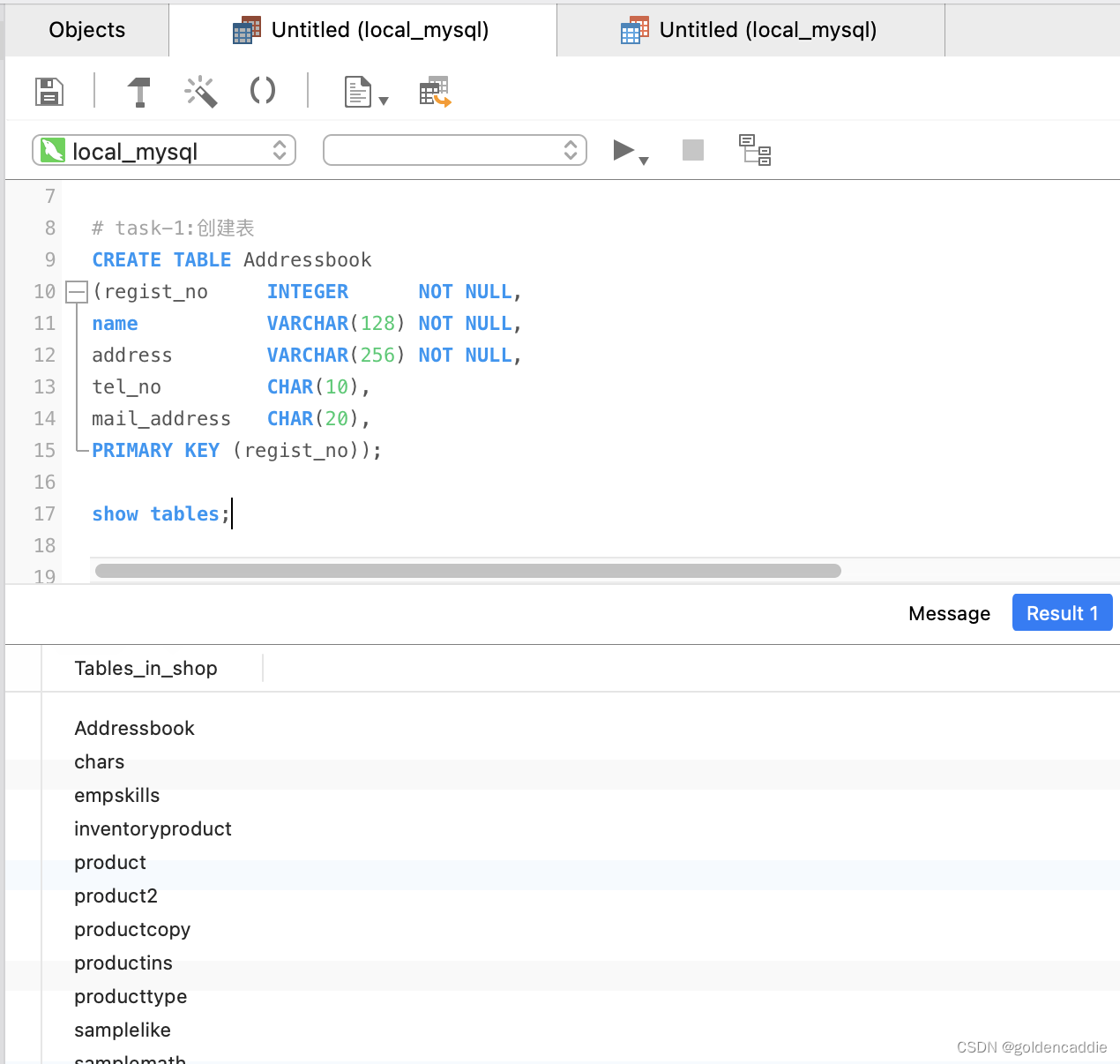Click the Code Snippet parentheses icon

(x=263, y=90)
